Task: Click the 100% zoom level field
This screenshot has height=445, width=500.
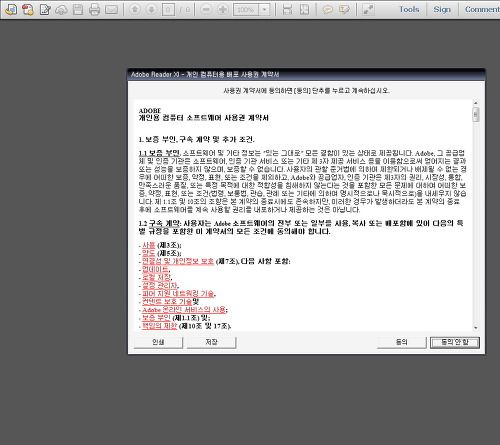Action: [x=246, y=10]
